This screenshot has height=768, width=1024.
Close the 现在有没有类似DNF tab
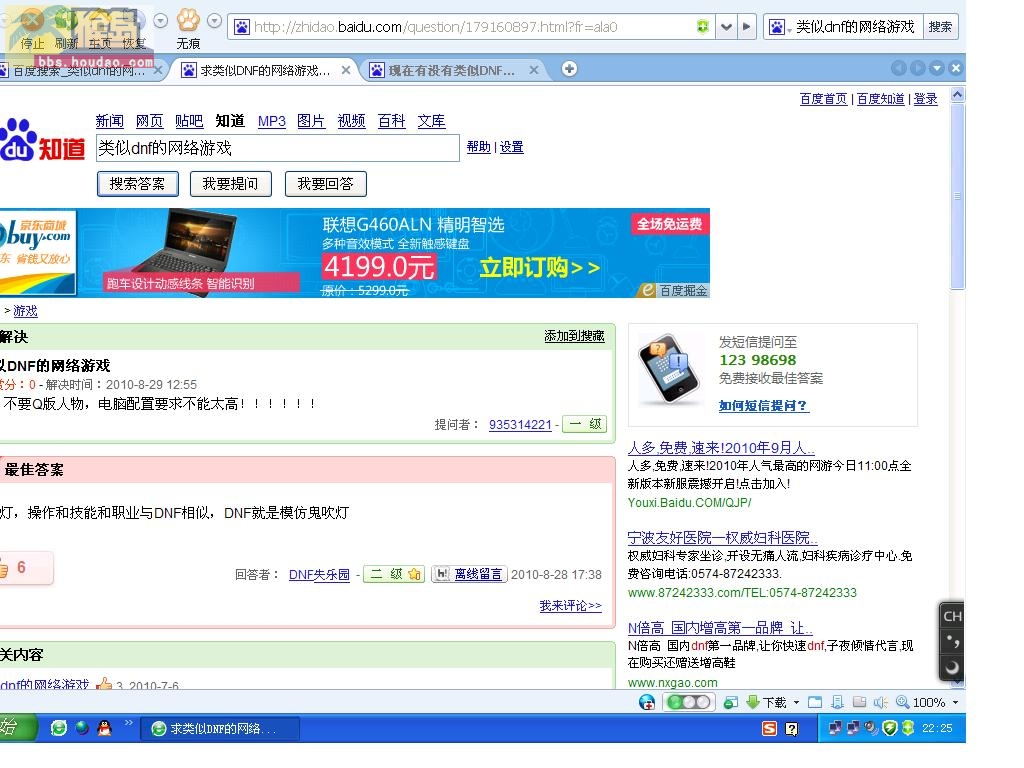click(x=534, y=69)
